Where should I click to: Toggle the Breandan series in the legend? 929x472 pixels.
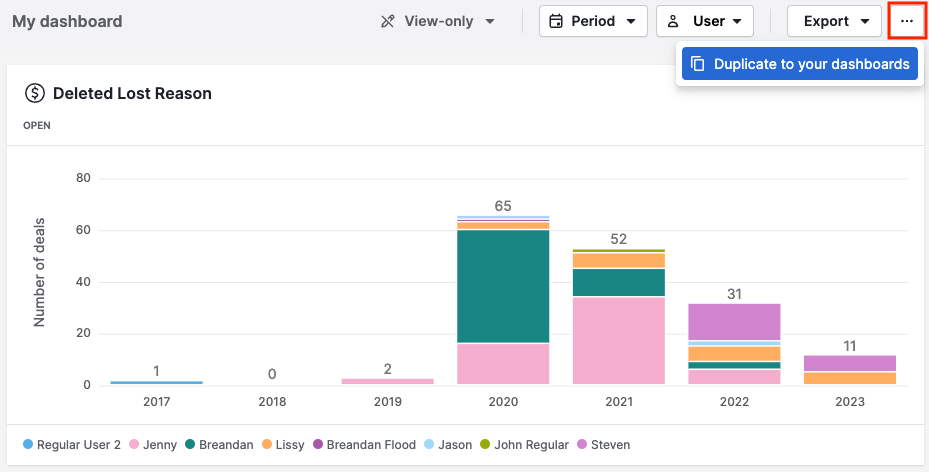coord(218,444)
